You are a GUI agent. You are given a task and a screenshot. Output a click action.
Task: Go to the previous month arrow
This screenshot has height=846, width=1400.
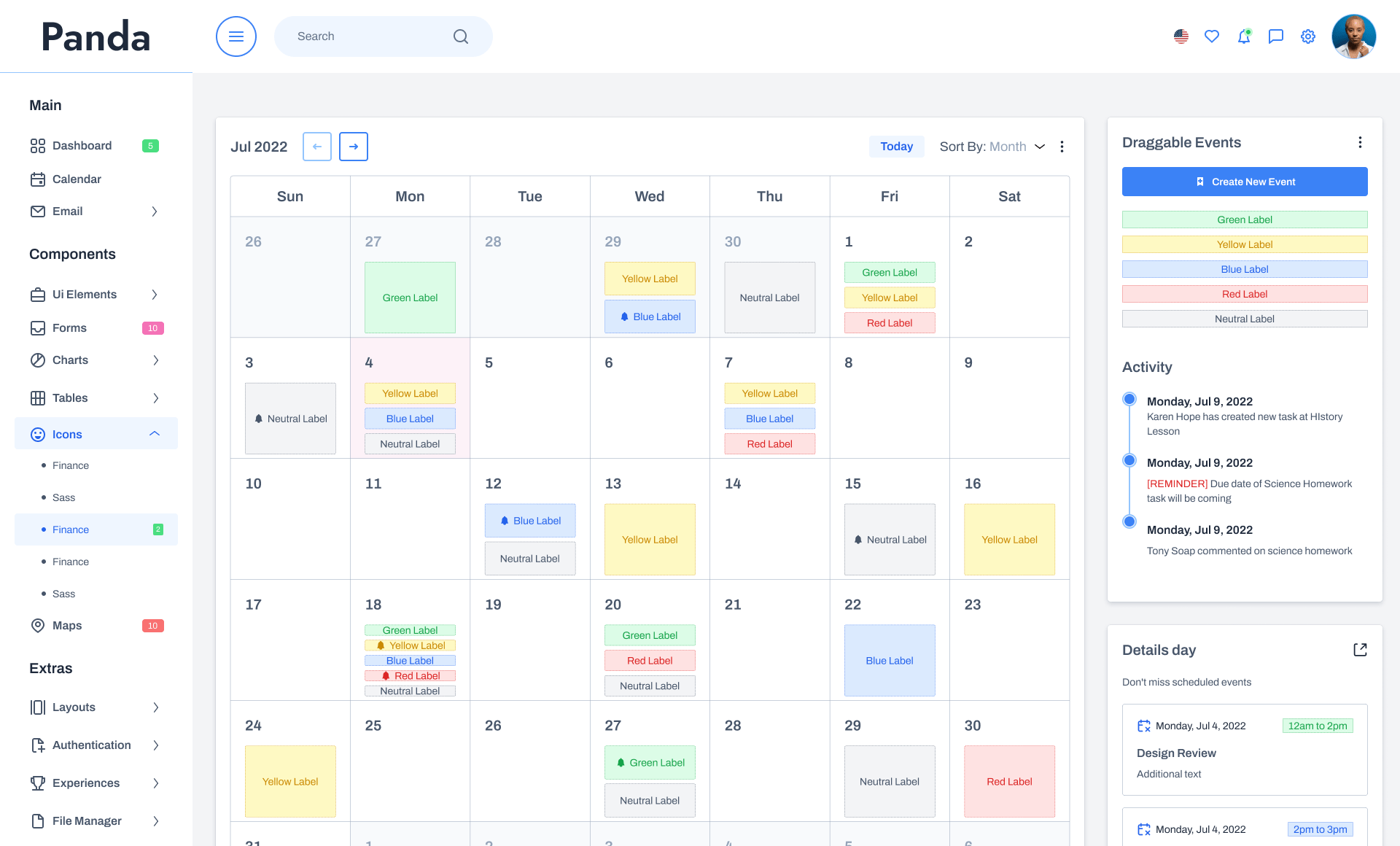click(x=317, y=147)
